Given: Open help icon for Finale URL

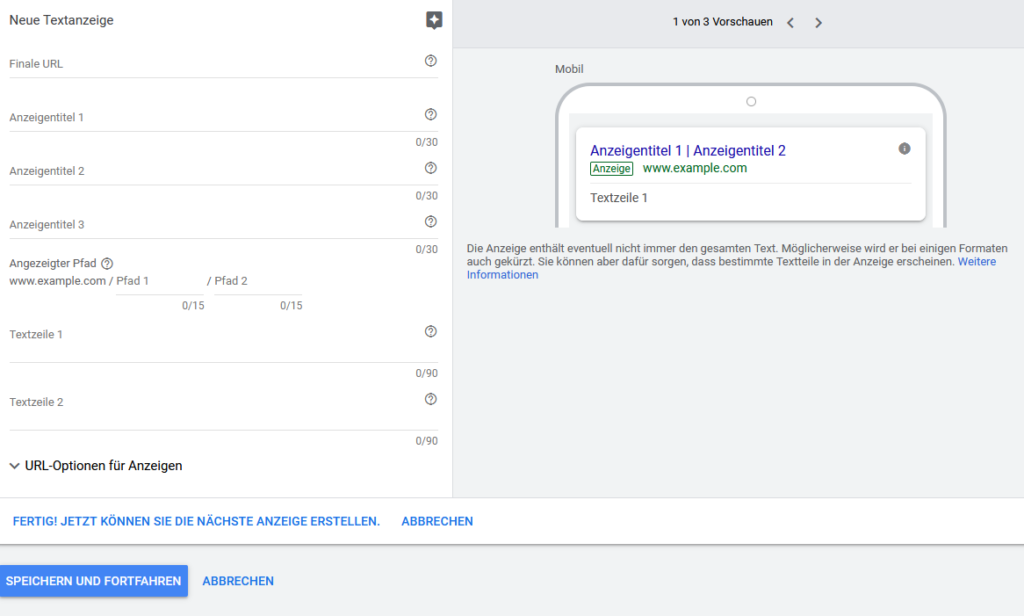Looking at the screenshot, I should pos(431,61).
